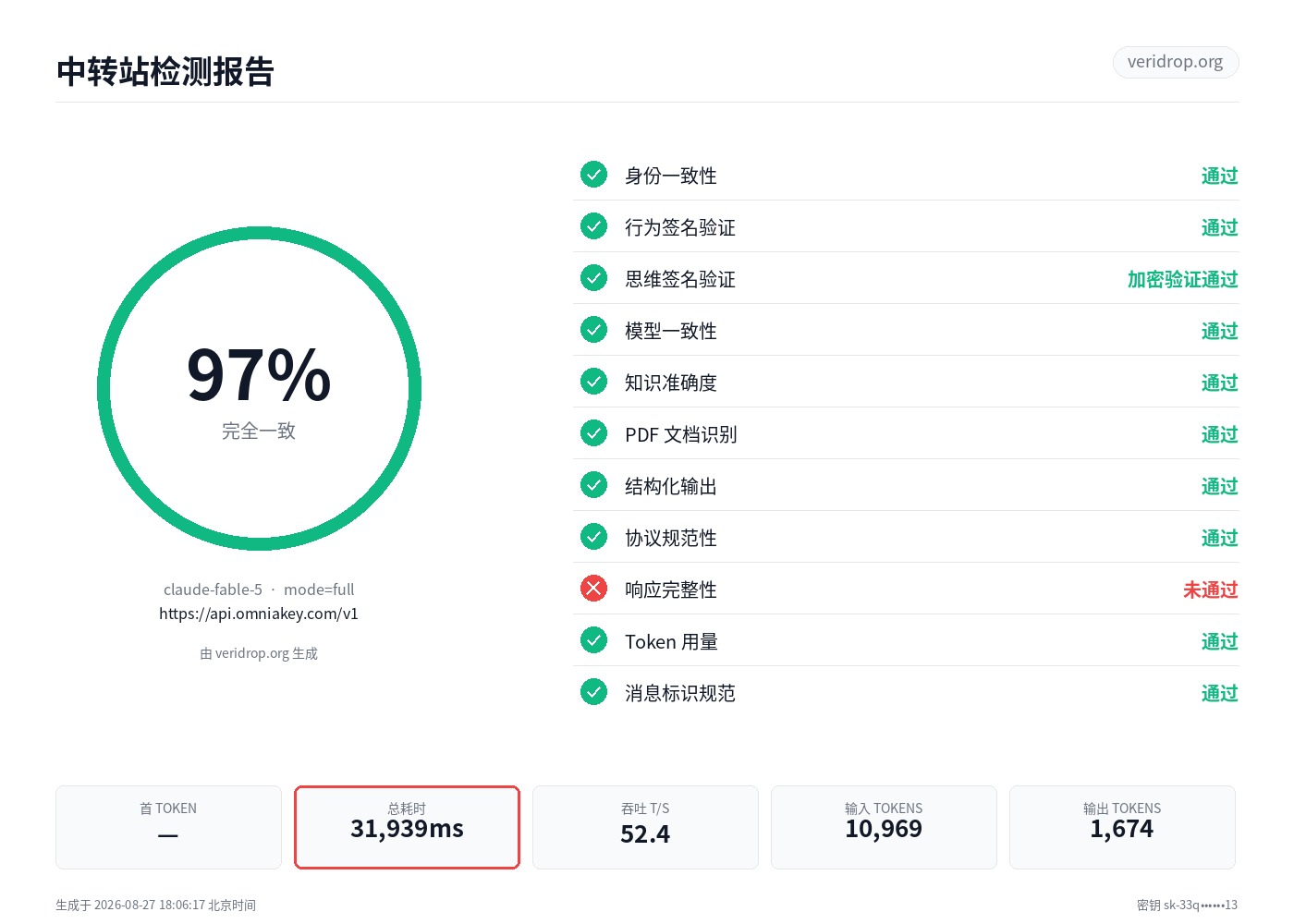Screen dimensions: 1294x924
Task: Click the 97% circular progress ring
Action: 259,389
